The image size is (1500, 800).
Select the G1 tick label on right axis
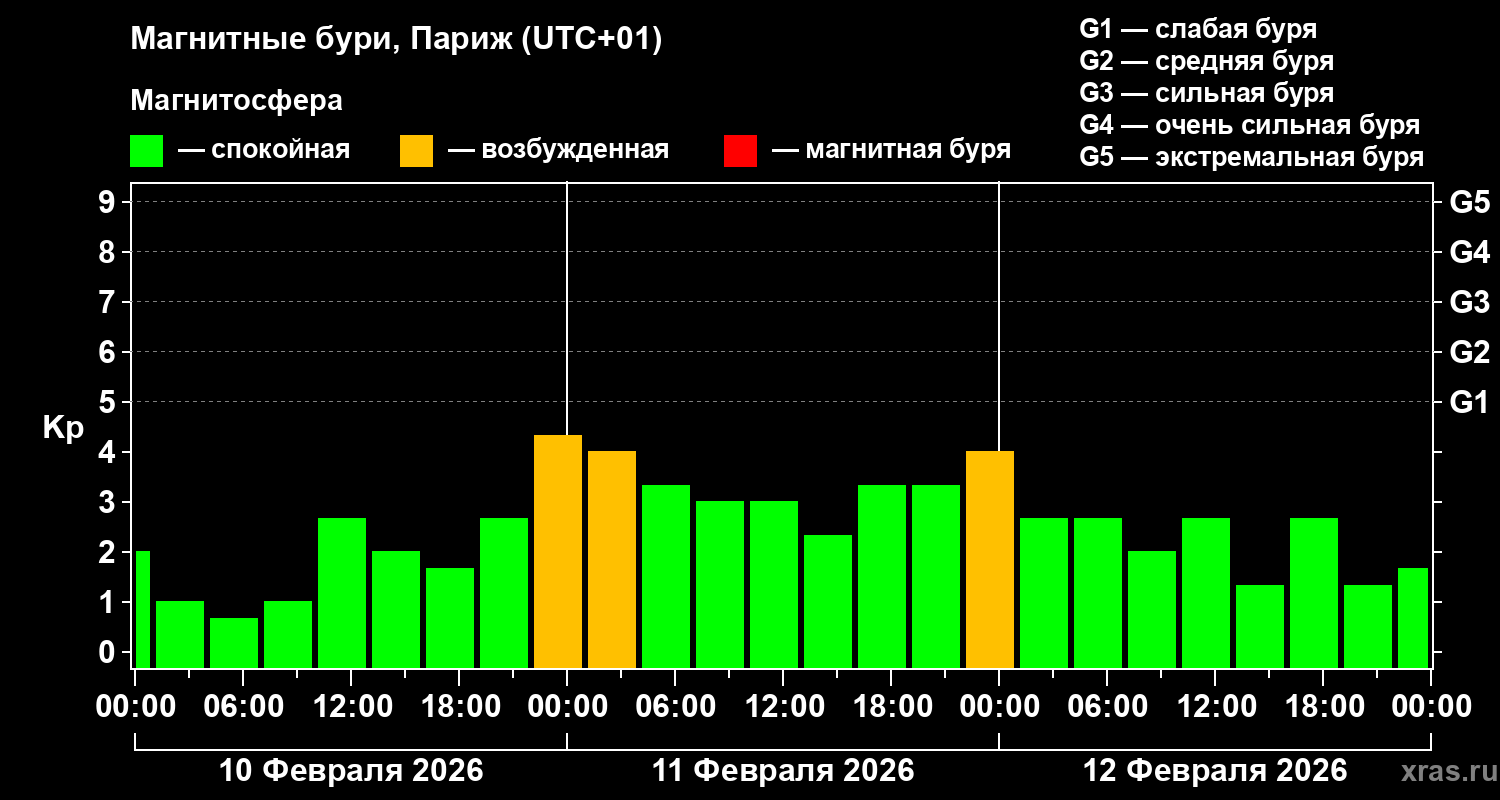[x=1470, y=402]
